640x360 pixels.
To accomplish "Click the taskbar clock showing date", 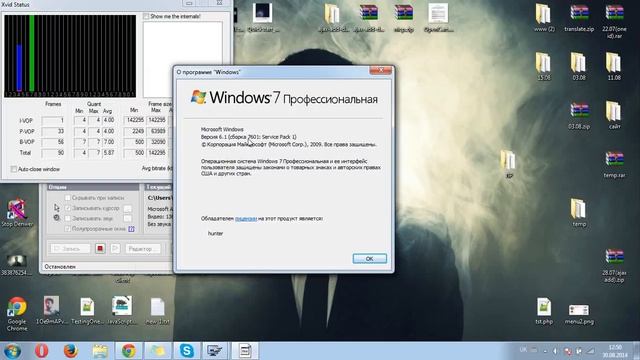I will (x=615, y=351).
